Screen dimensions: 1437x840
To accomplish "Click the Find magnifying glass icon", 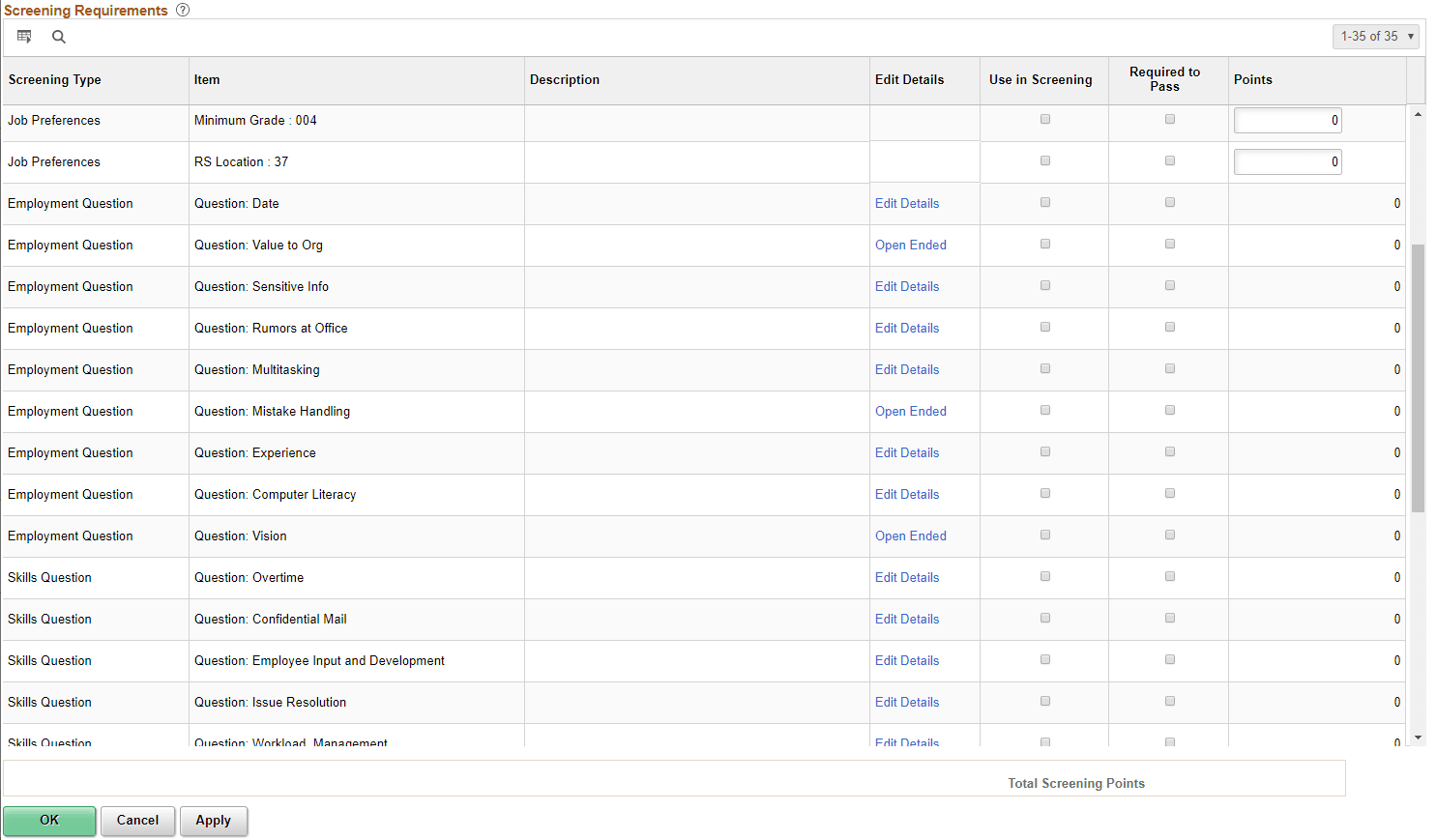I will pyautogui.click(x=58, y=36).
